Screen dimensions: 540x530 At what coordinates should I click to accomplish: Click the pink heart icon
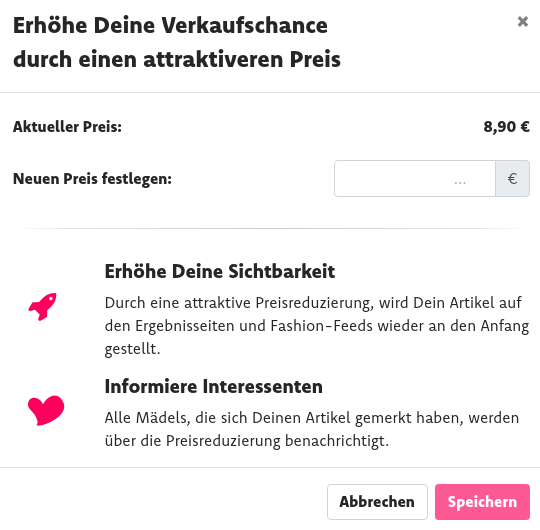46,410
